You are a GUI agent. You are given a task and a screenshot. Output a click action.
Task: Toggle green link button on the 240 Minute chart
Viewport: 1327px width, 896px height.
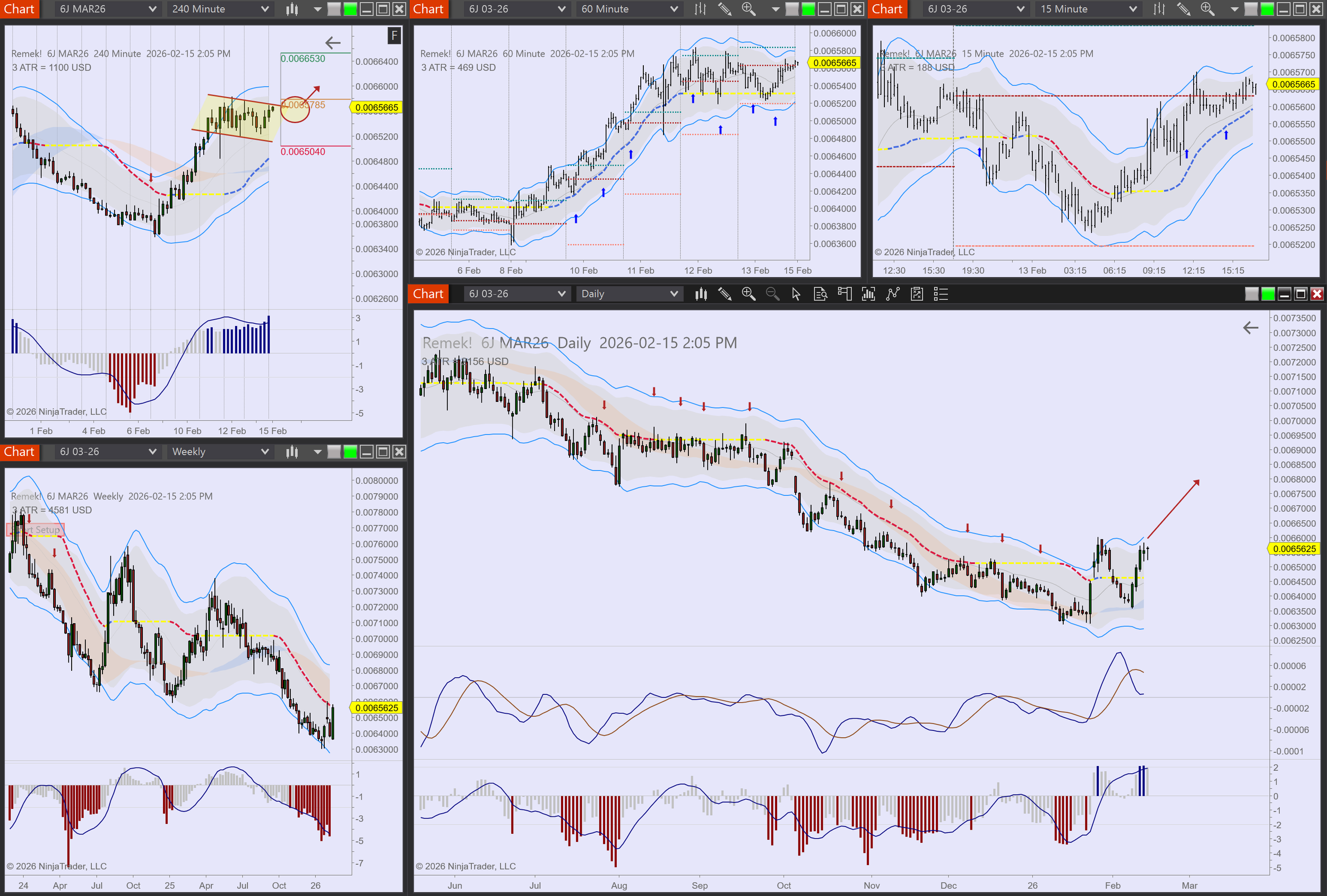(350, 9)
